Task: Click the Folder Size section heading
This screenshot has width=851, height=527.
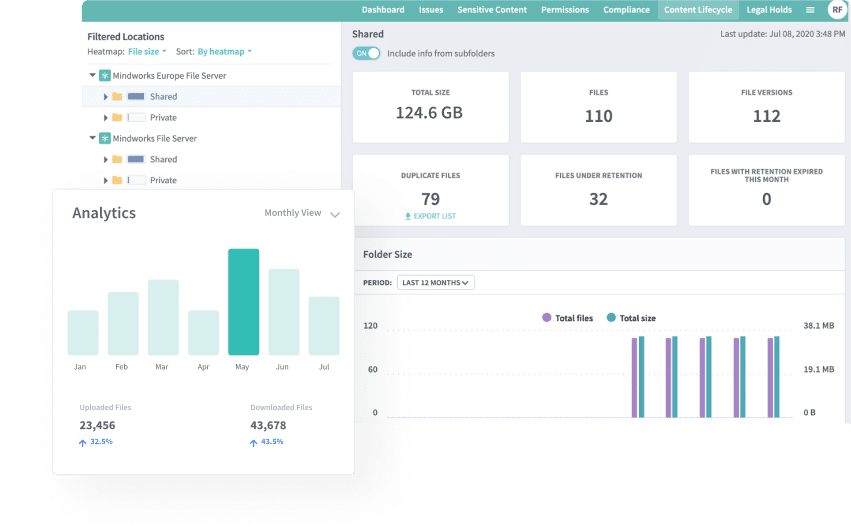Action: [x=388, y=255]
